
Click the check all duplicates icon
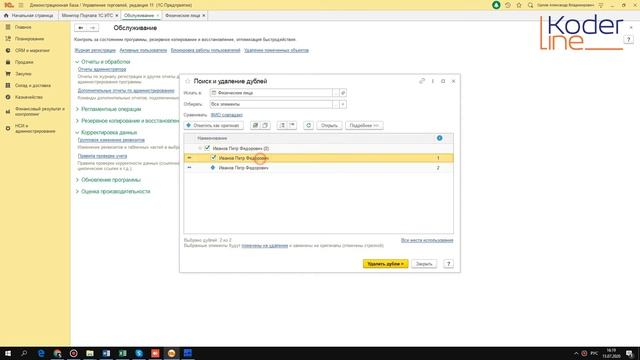click(256, 125)
